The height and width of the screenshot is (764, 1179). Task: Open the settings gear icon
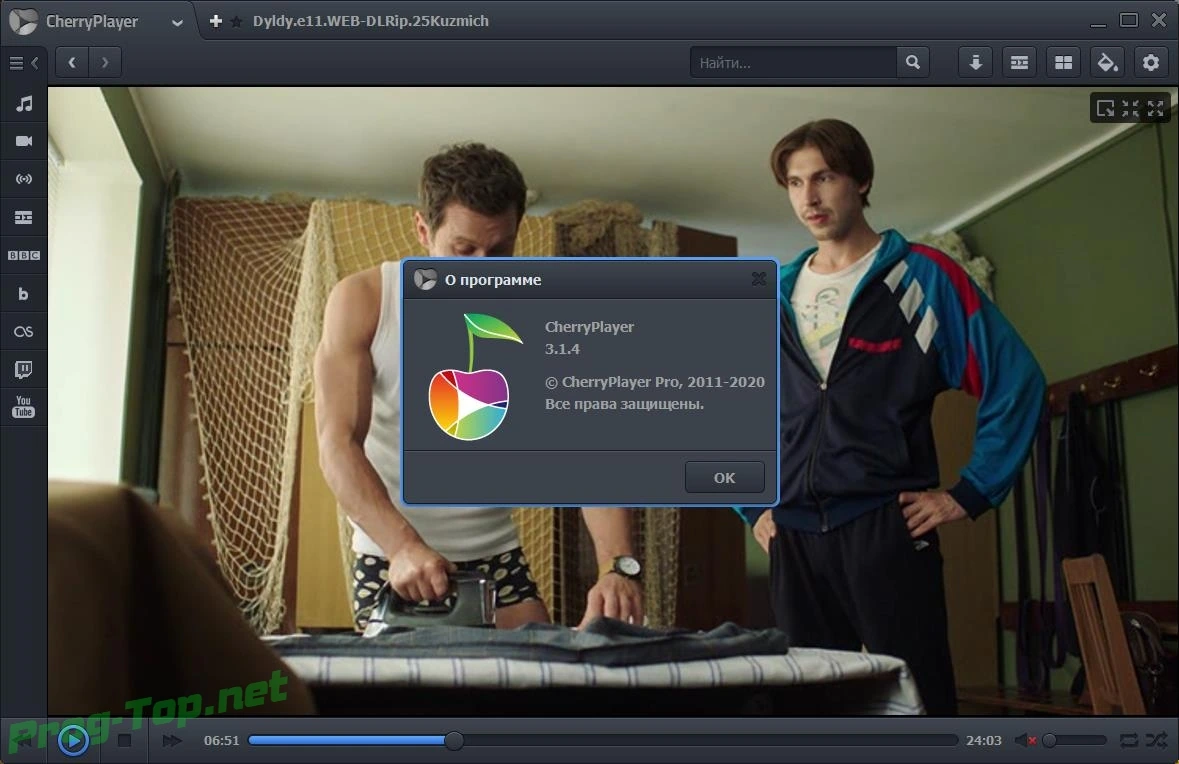tap(1151, 62)
